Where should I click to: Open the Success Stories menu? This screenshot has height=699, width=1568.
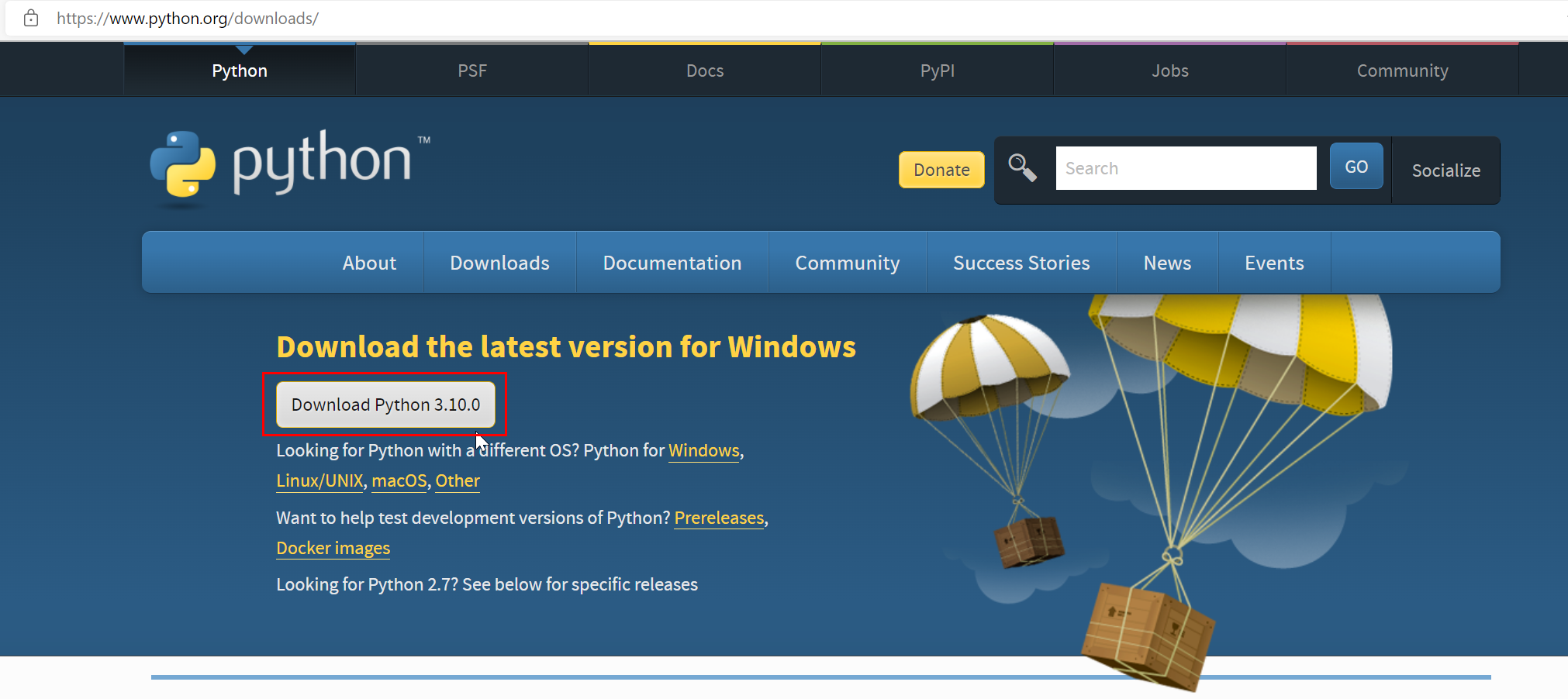coord(1021,263)
